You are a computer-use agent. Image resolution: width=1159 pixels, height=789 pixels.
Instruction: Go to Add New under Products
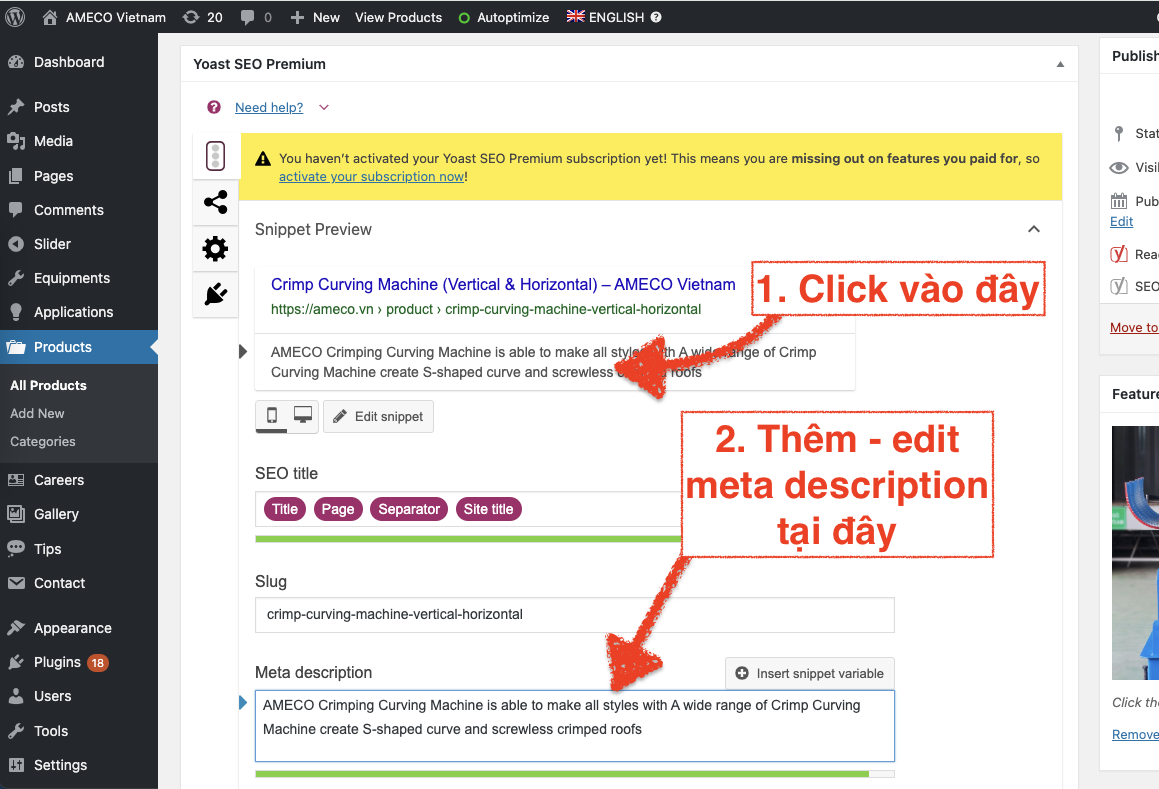(x=37, y=413)
